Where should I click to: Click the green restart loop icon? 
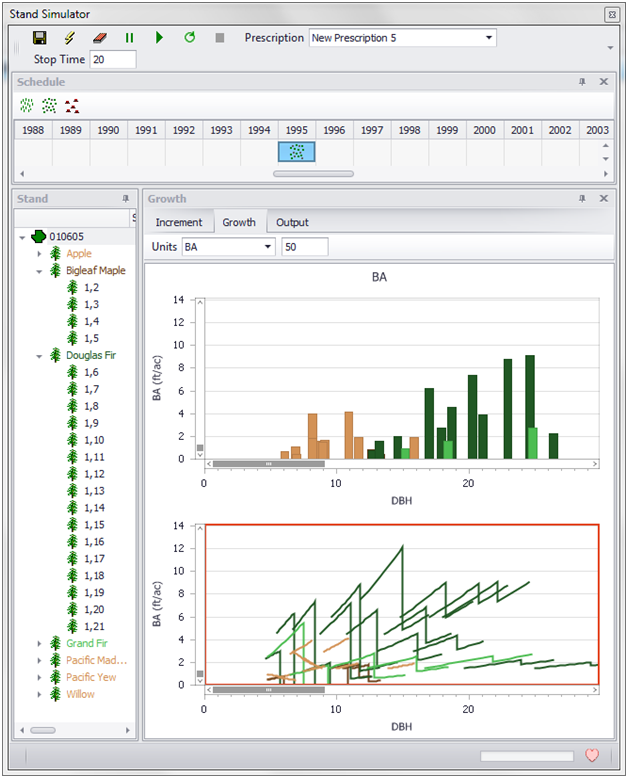pos(189,37)
